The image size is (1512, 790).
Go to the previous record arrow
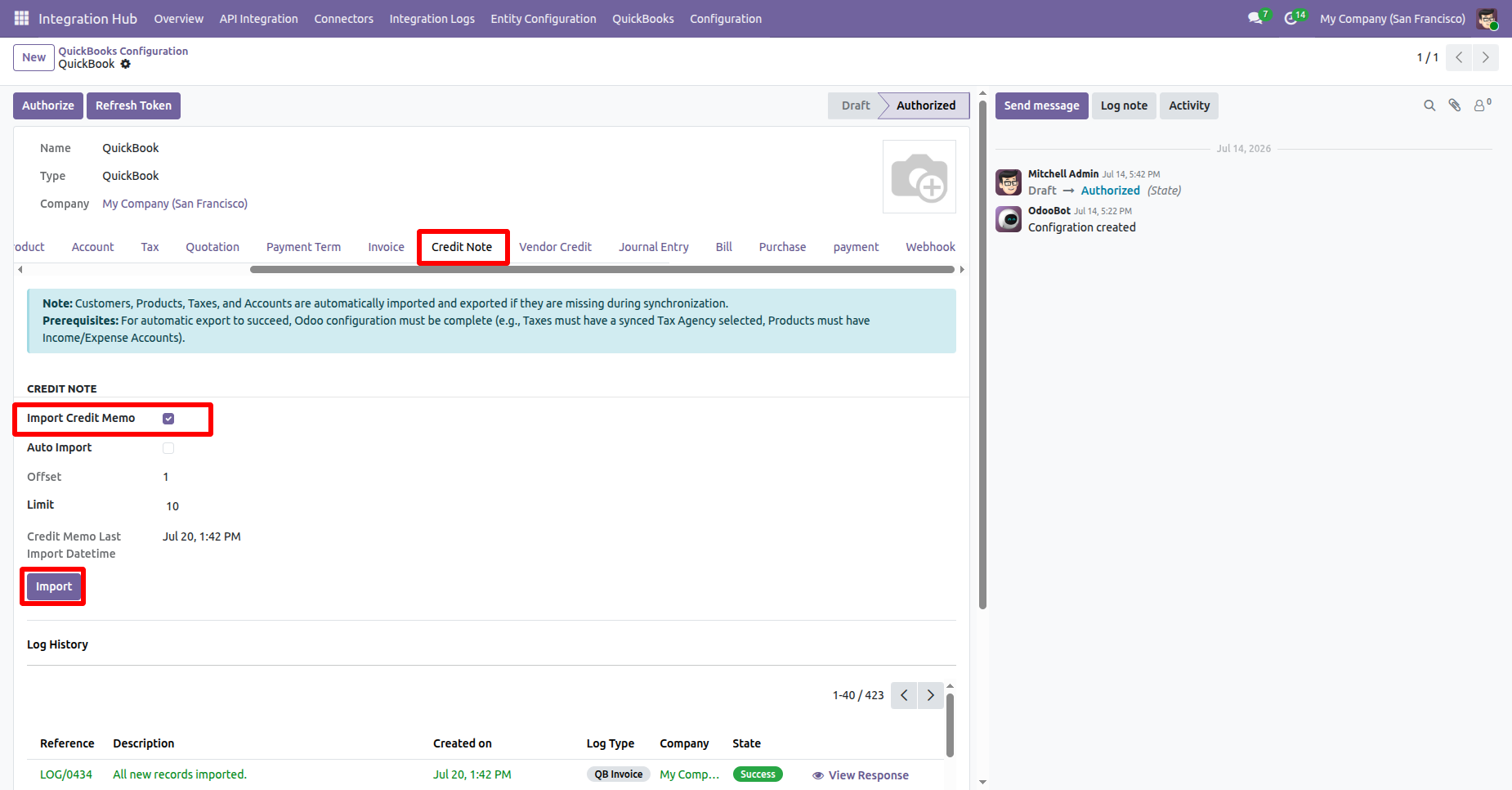(1459, 57)
